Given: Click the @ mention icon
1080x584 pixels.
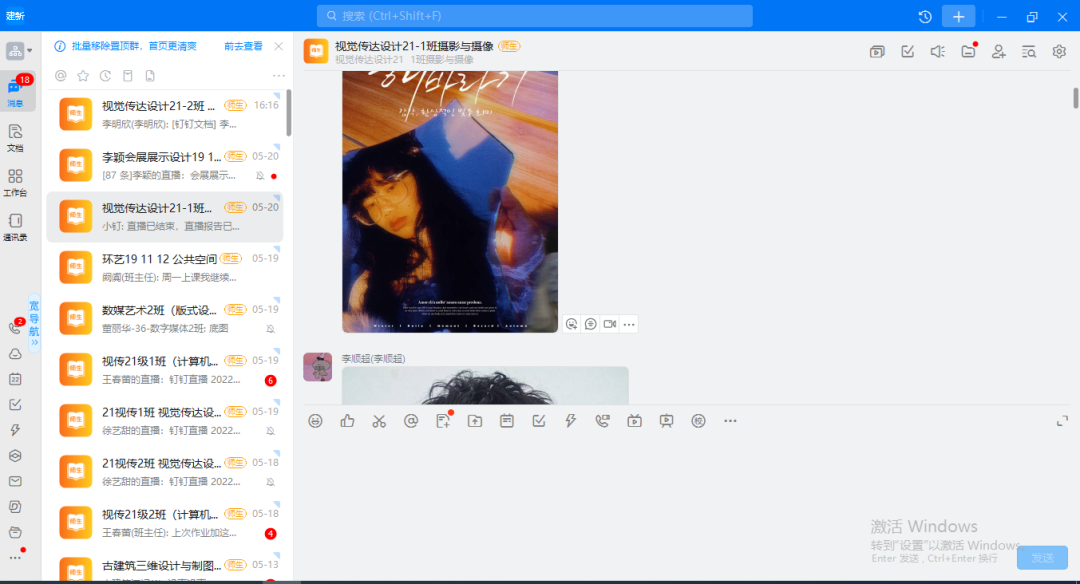Looking at the screenshot, I should coord(411,421).
